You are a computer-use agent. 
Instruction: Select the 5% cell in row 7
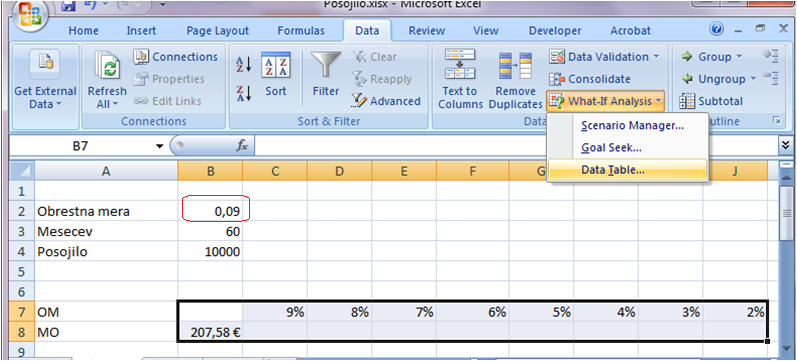click(x=541, y=312)
